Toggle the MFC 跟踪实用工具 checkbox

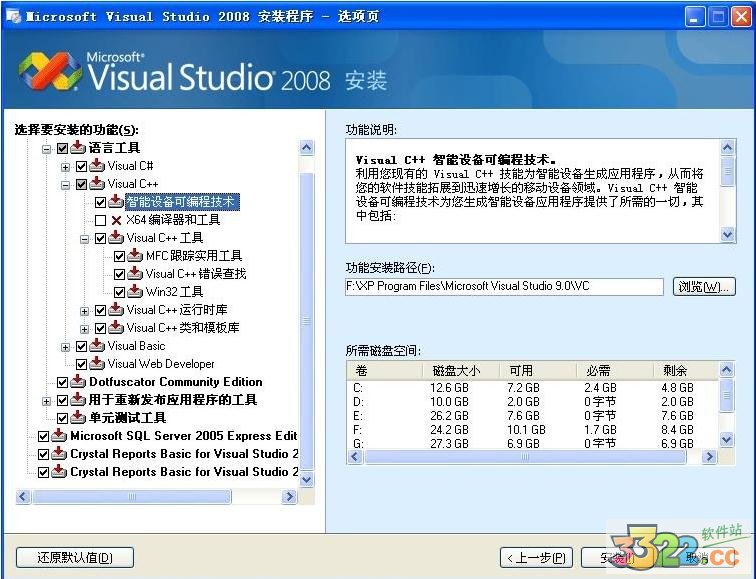pos(120,256)
